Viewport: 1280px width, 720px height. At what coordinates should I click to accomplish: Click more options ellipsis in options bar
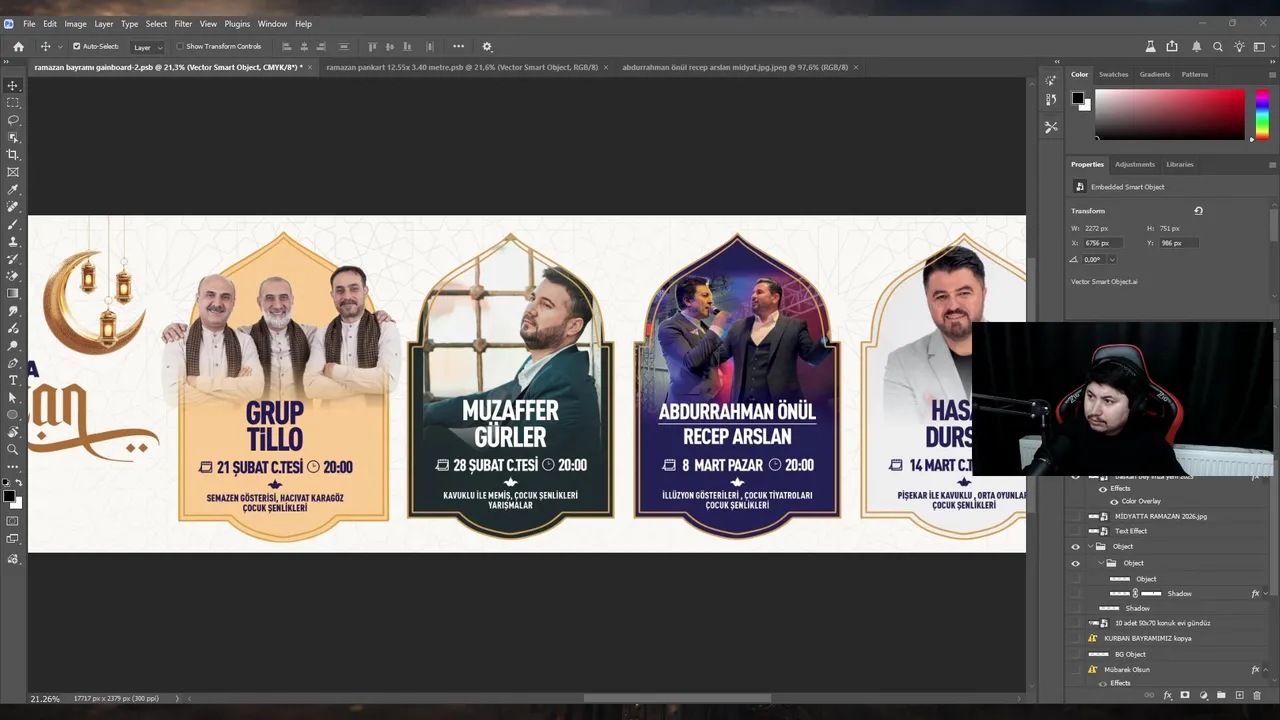(x=458, y=46)
